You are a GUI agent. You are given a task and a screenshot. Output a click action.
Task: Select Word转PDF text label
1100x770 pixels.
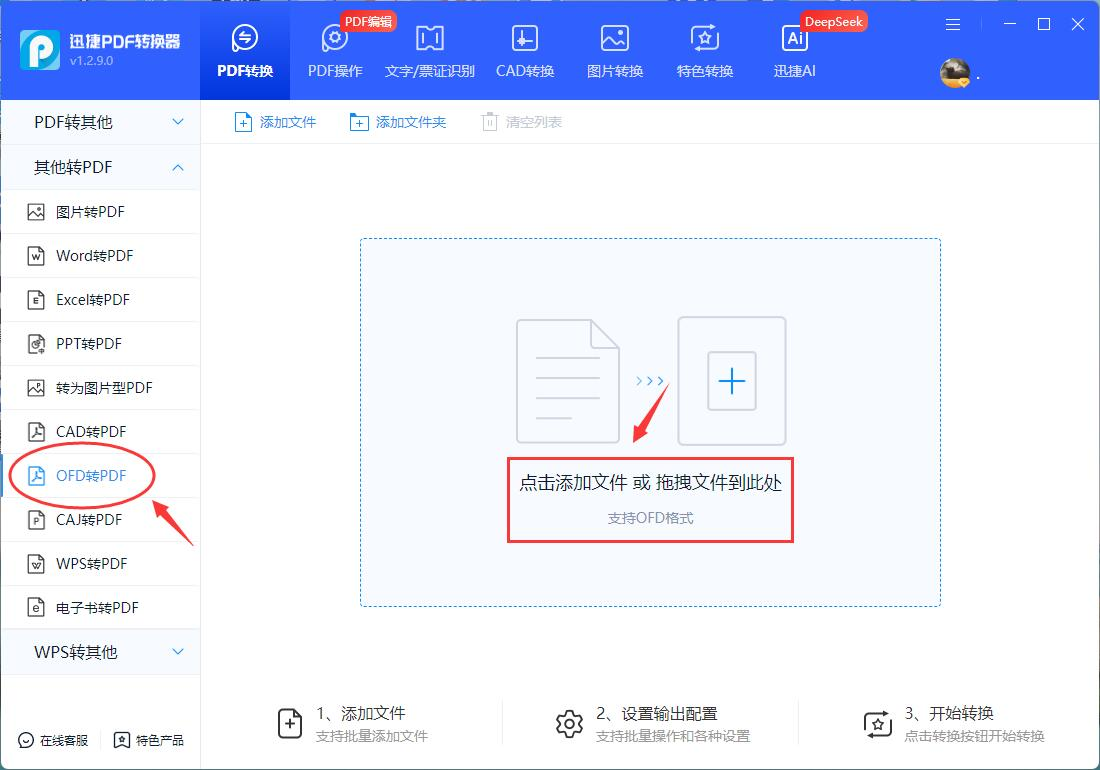pos(95,256)
